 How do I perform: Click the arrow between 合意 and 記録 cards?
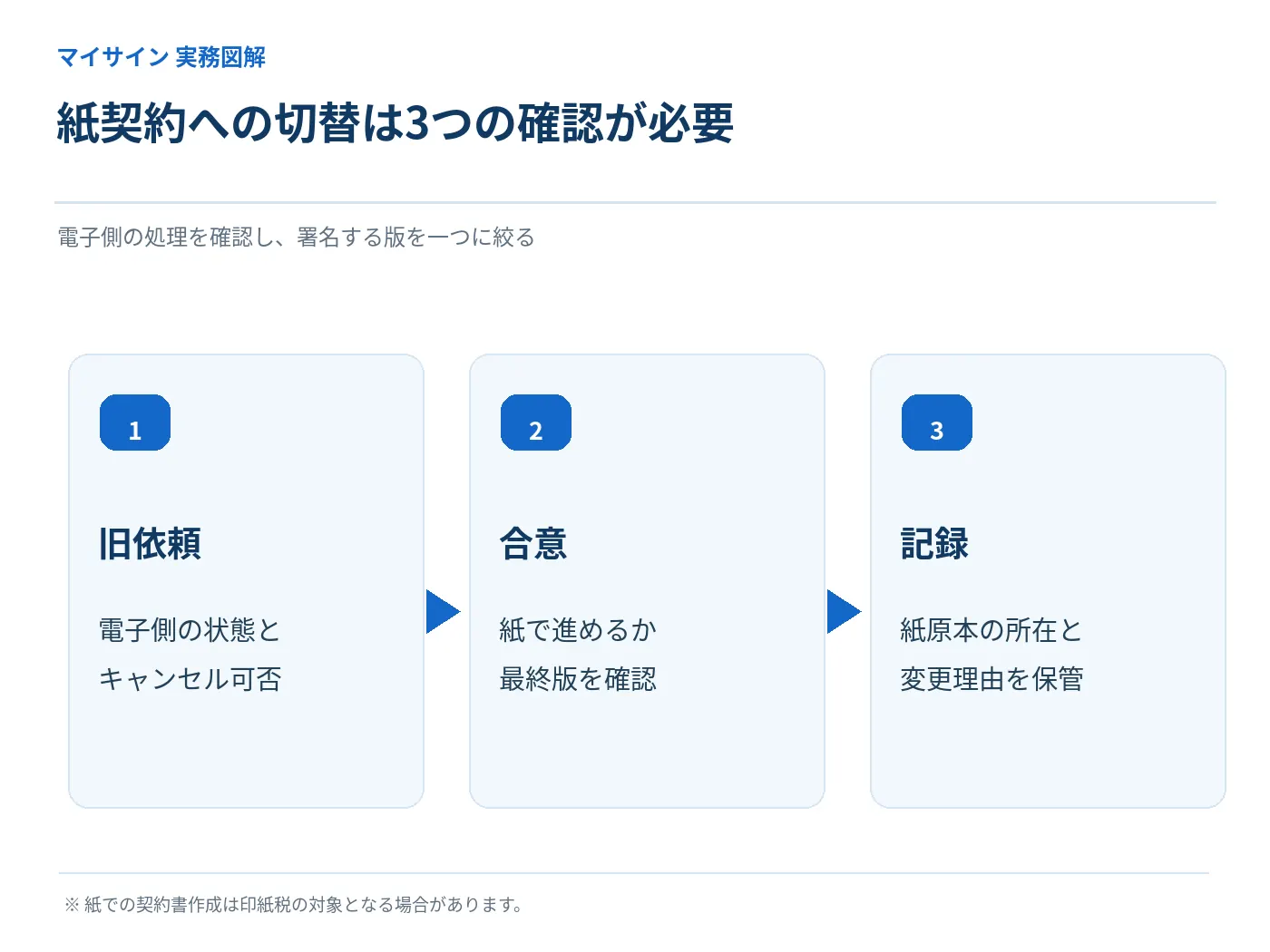[x=845, y=612]
